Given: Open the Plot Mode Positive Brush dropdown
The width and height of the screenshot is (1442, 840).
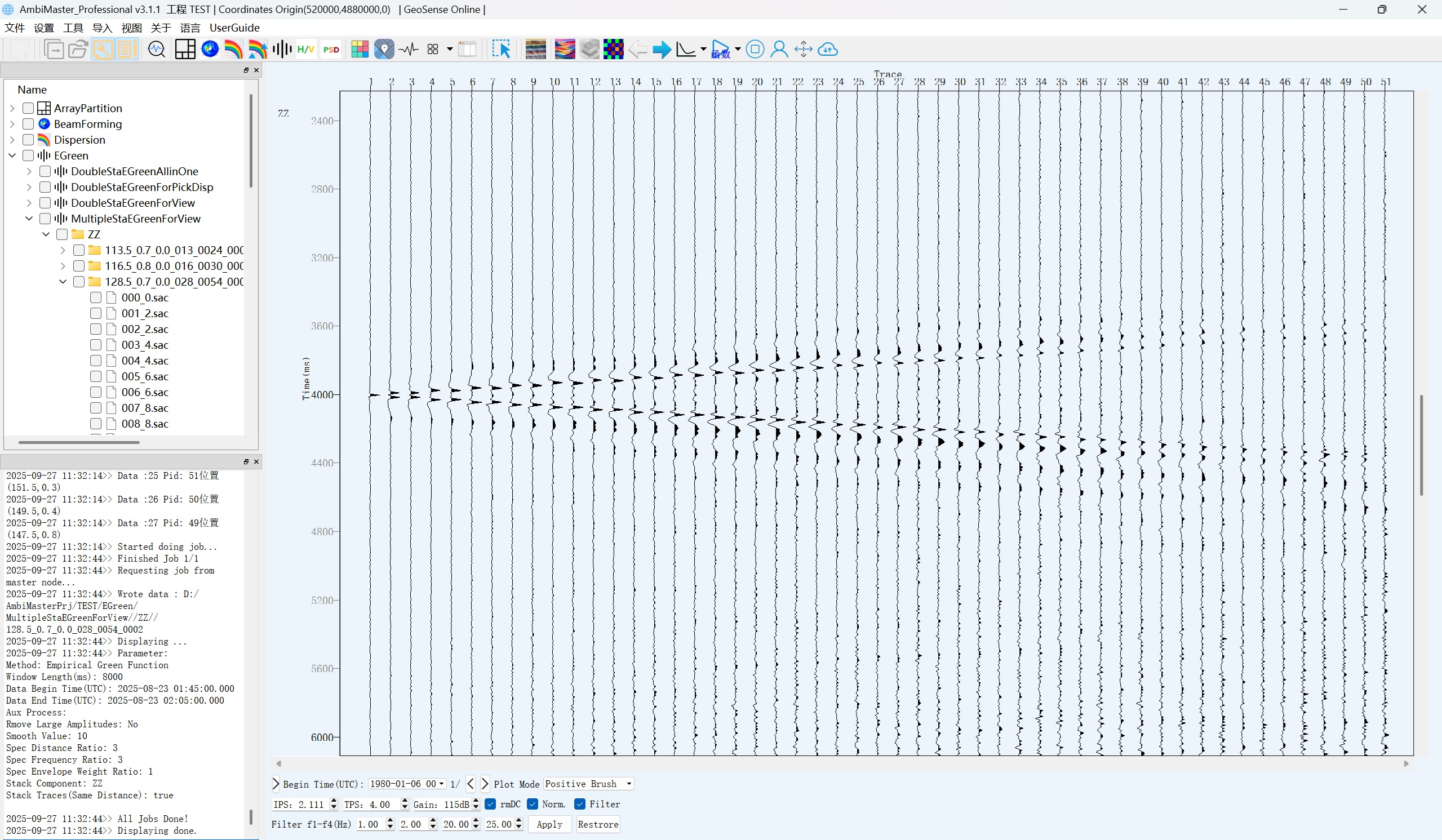Looking at the screenshot, I should click(x=588, y=784).
